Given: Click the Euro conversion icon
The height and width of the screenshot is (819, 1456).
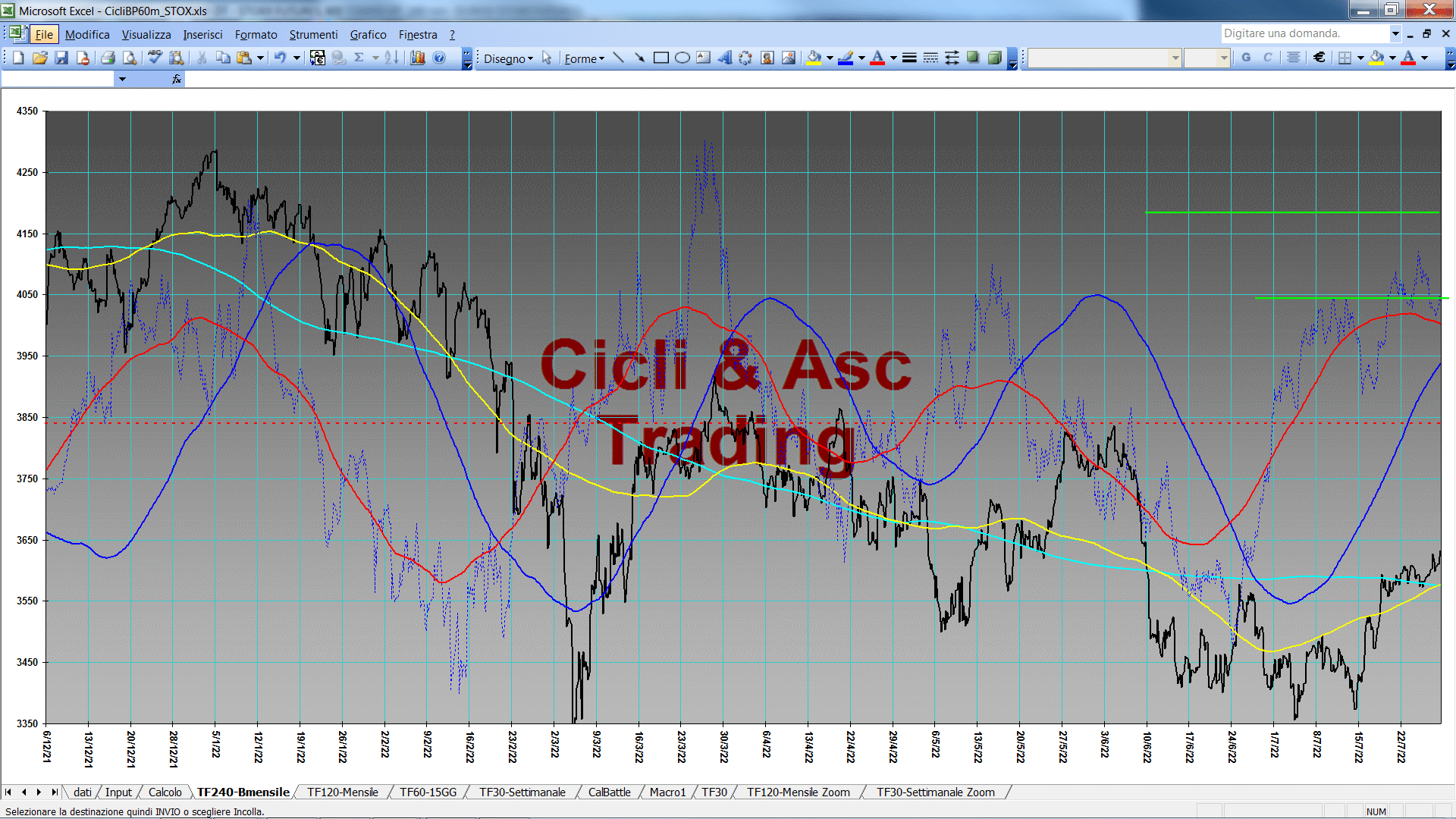Looking at the screenshot, I should (x=318, y=58).
